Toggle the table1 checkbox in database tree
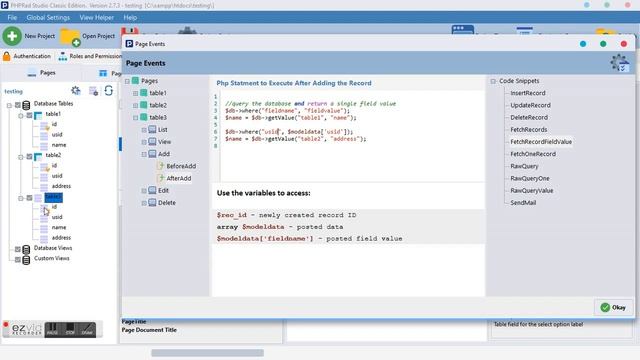 tap(29, 116)
